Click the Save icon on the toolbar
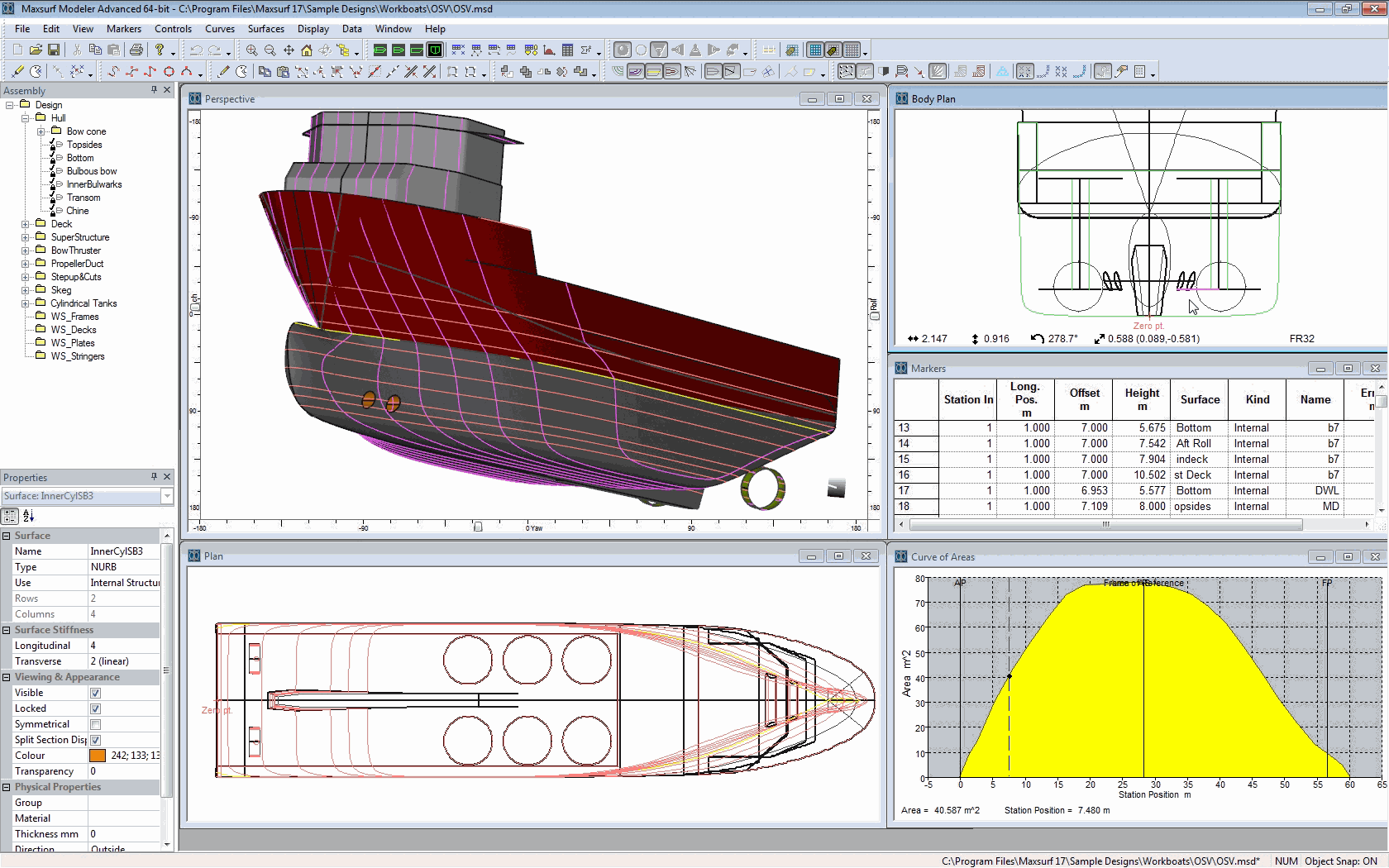 [54, 50]
